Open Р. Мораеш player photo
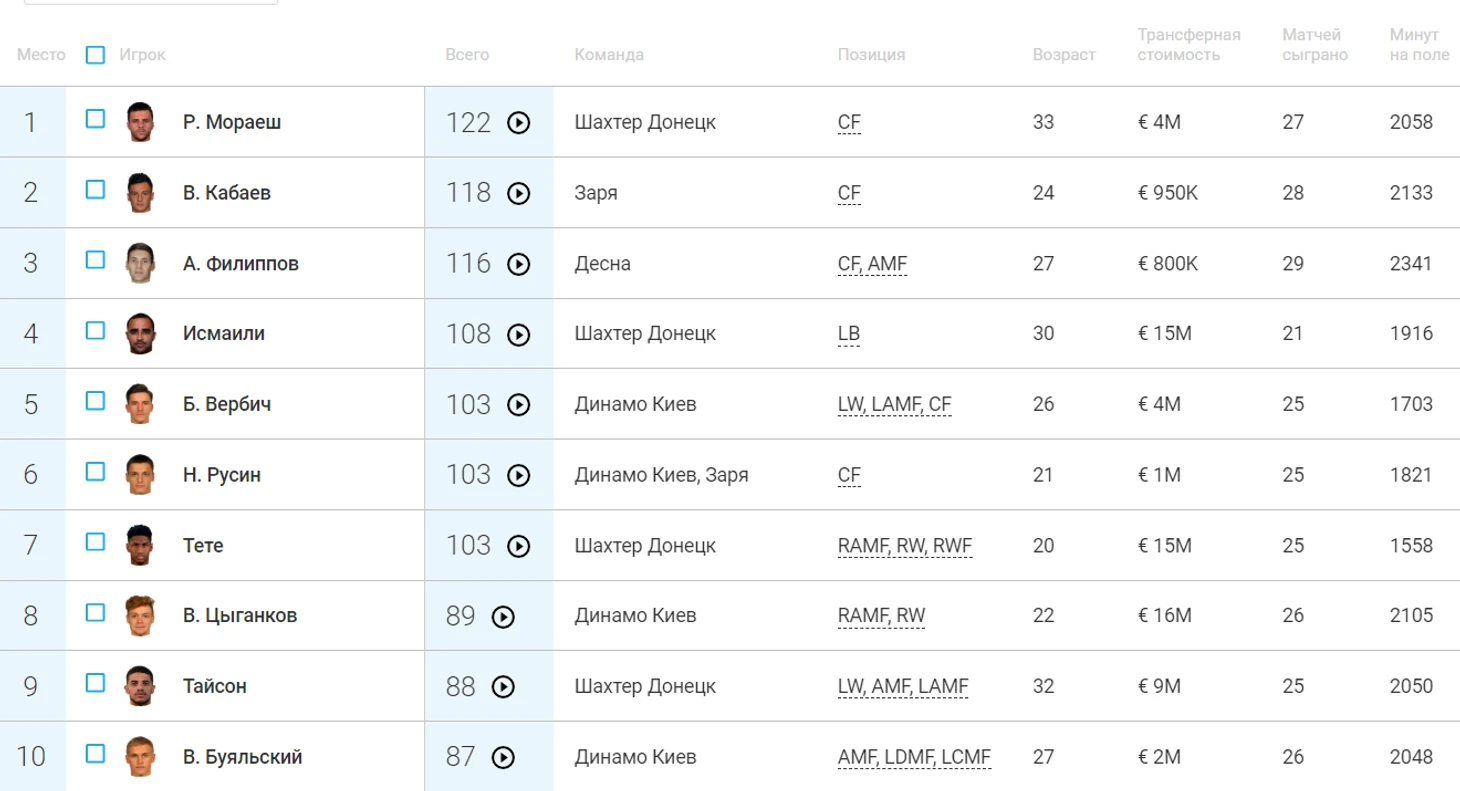Viewport: 1460px width, 791px height. 141,122
